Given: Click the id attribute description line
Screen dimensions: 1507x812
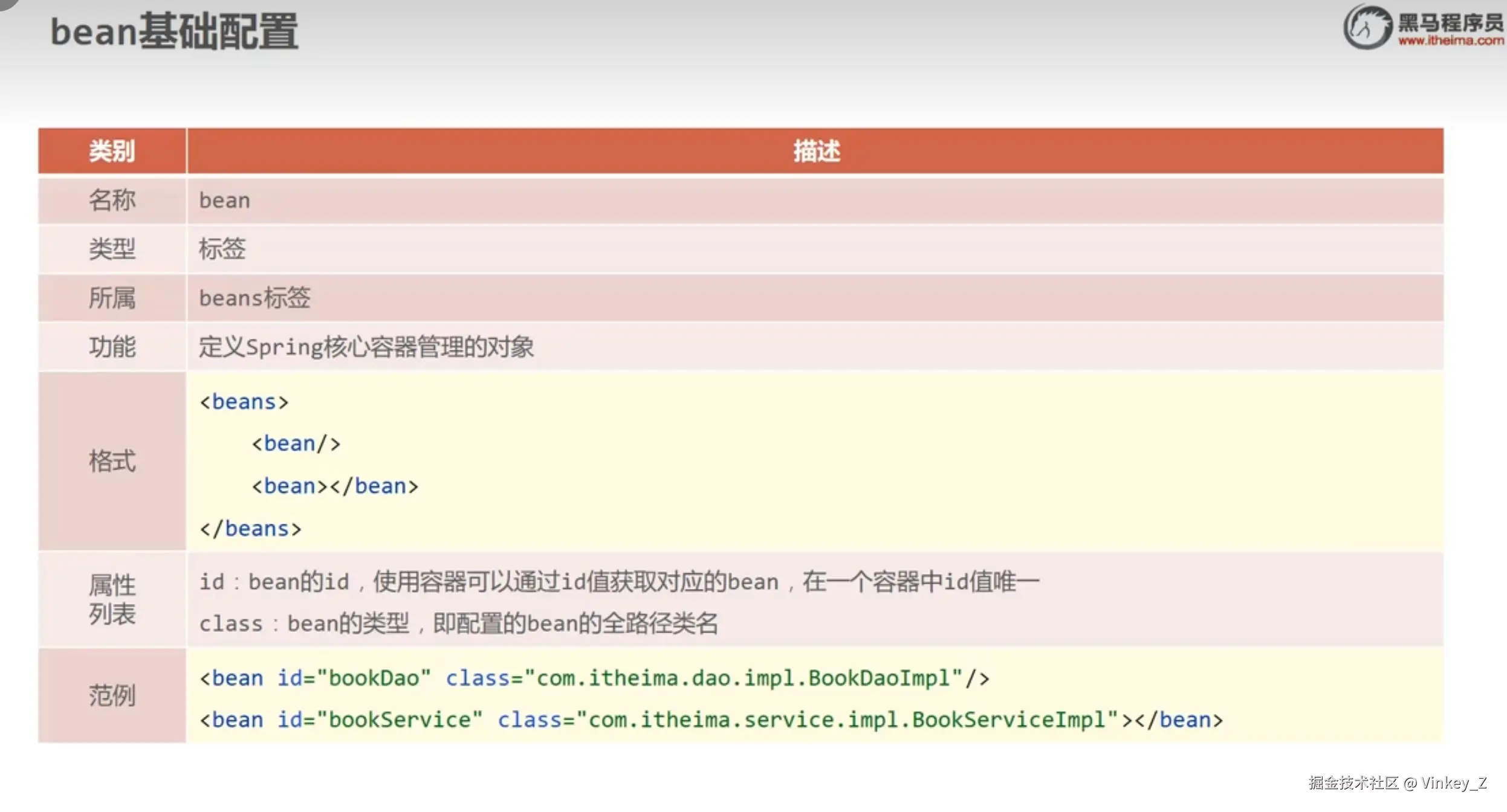Looking at the screenshot, I should tap(619, 582).
